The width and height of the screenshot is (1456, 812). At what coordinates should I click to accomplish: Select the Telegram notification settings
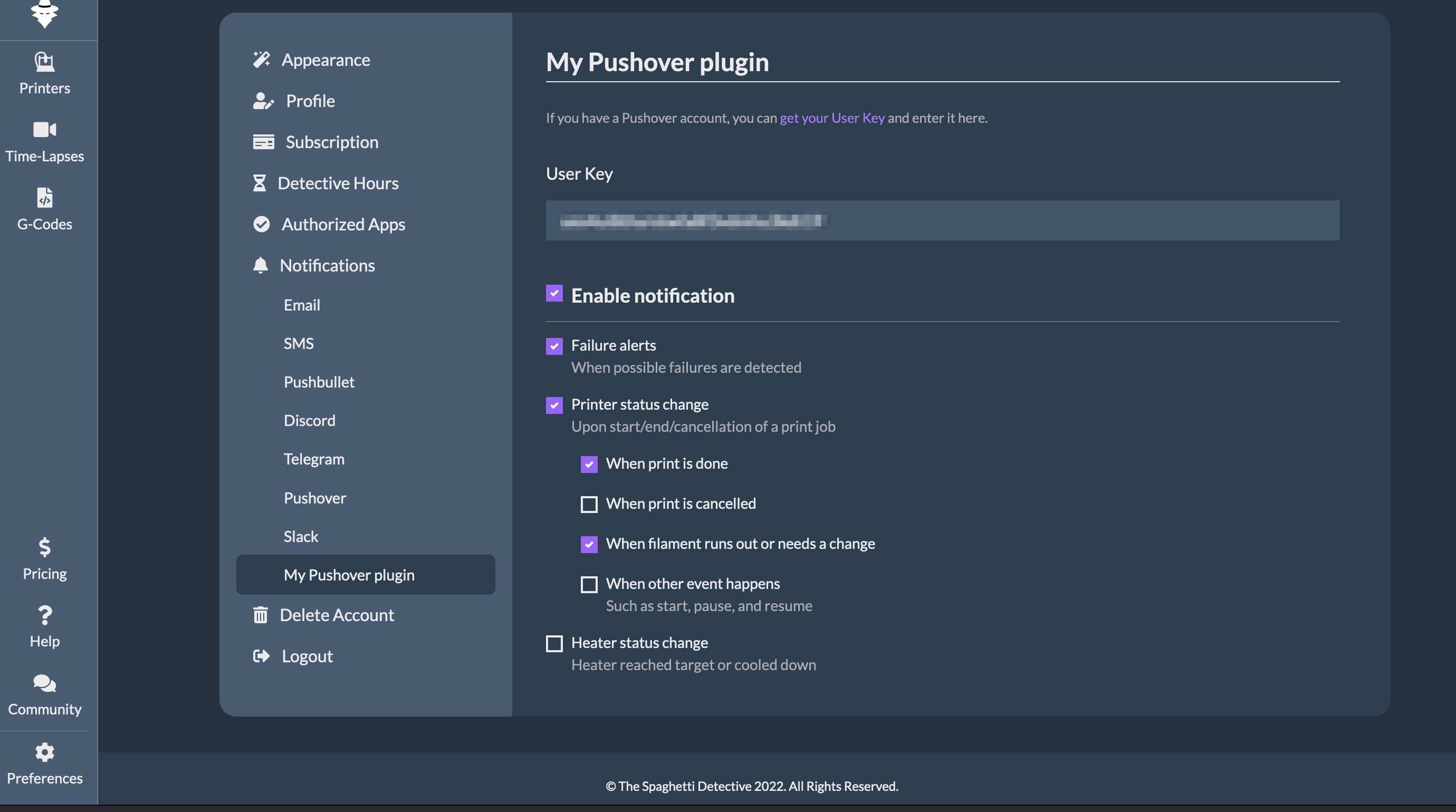314,459
